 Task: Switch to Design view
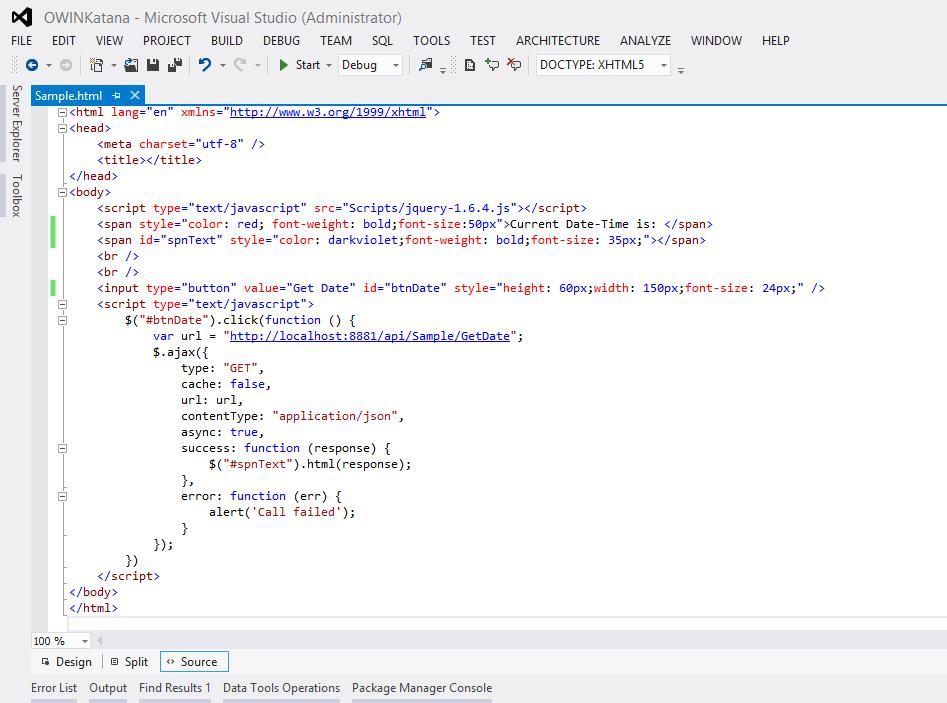66,662
